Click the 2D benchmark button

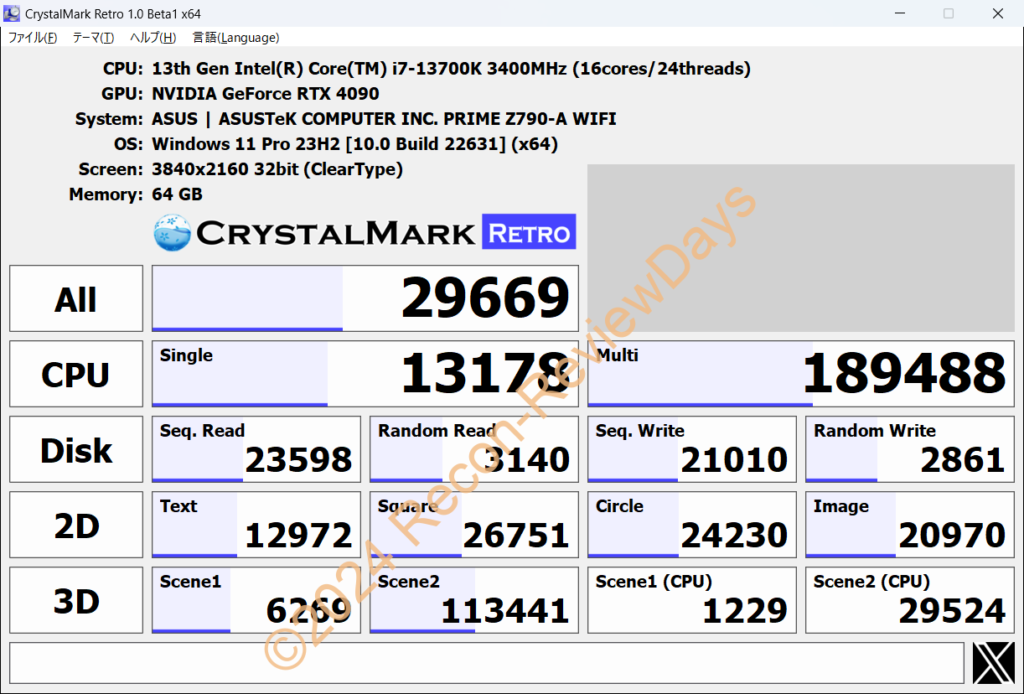point(75,524)
